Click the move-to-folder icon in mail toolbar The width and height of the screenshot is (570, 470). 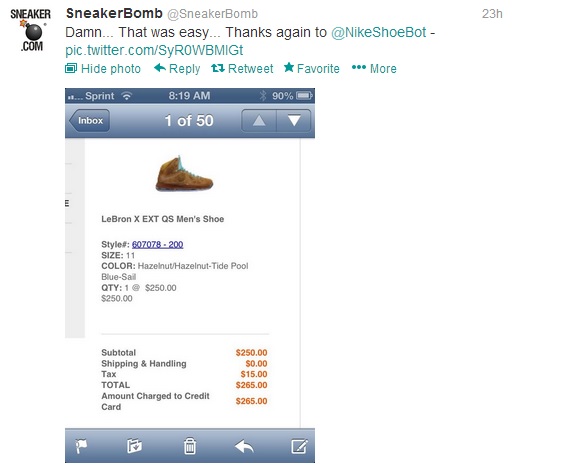pyautogui.click(x=135, y=446)
